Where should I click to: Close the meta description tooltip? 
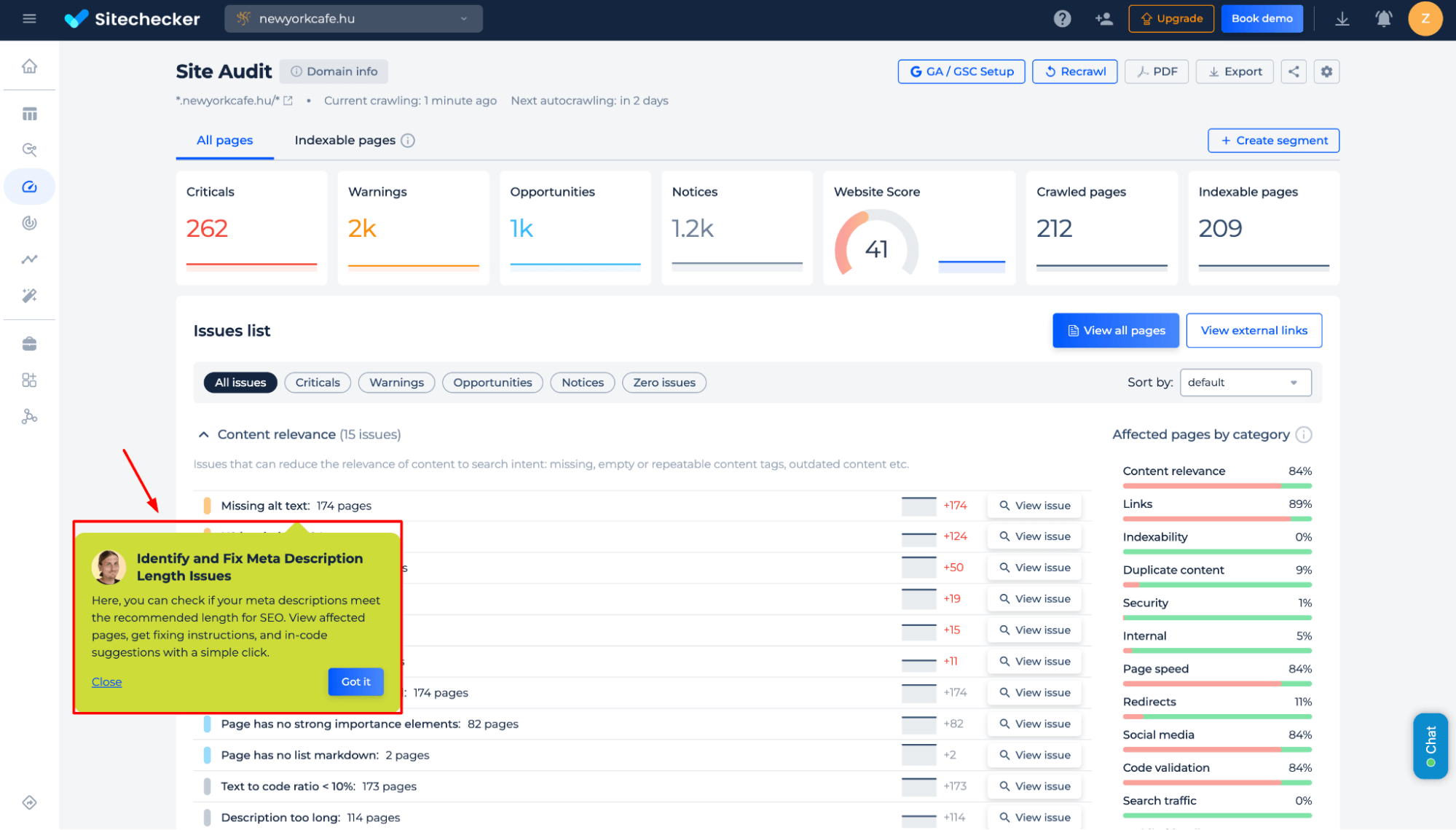click(106, 681)
